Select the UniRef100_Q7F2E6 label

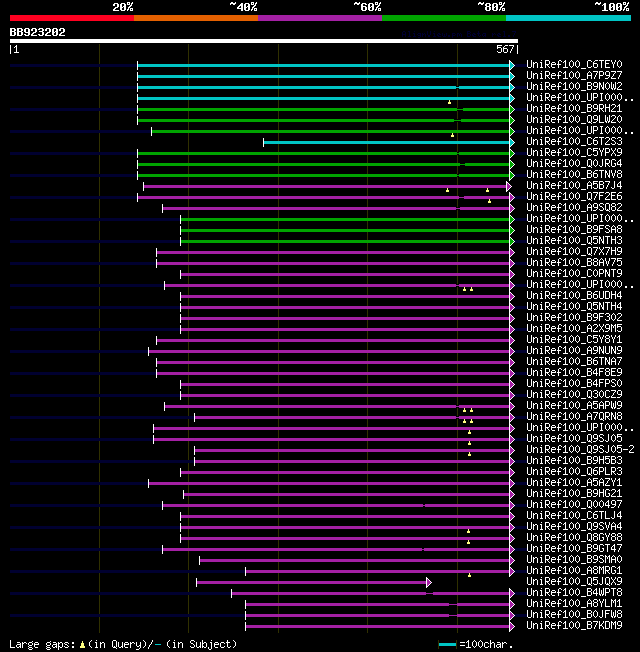(574, 196)
